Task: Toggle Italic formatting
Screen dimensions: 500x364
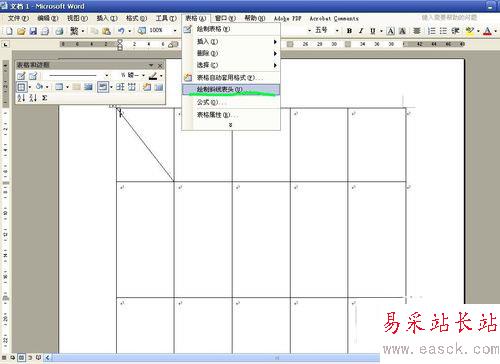Action: [361, 31]
